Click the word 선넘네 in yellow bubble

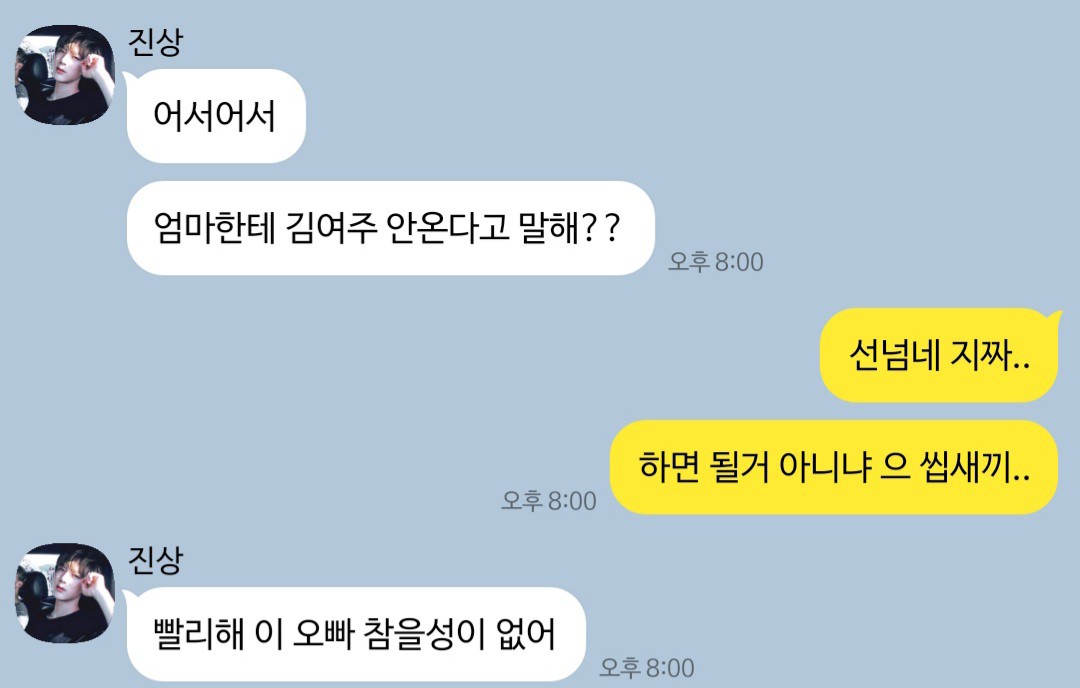[894, 355]
